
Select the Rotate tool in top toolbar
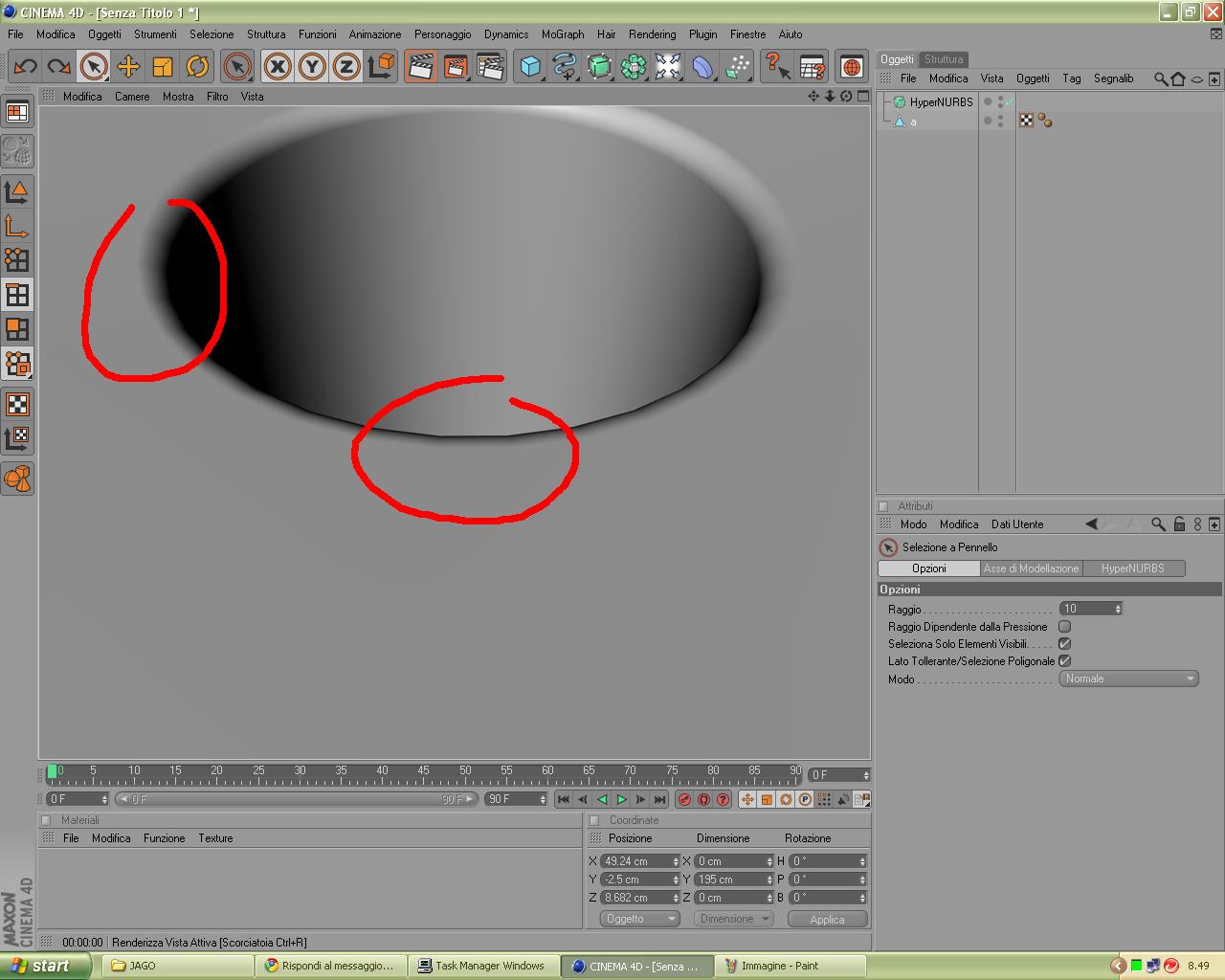(x=197, y=66)
